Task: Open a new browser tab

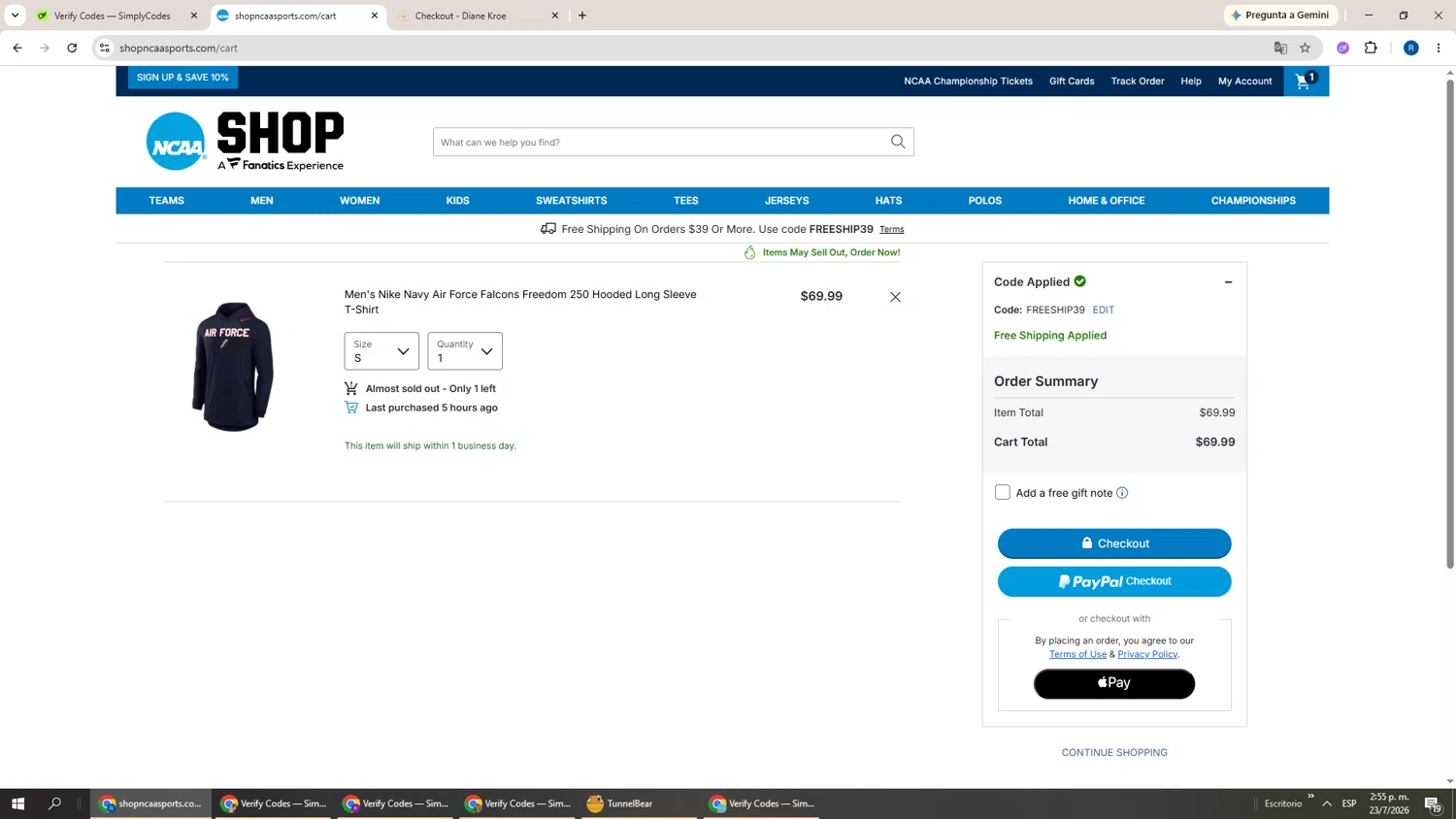Action: 582,16
